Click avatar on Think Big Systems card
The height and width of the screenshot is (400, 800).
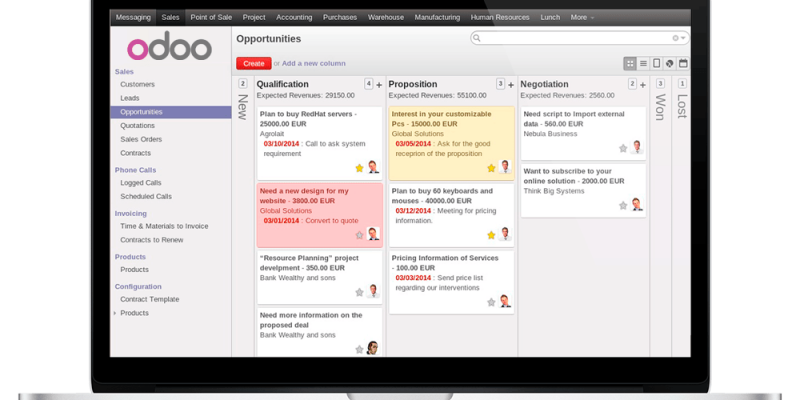pyautogui.click(x=637, y=205)
